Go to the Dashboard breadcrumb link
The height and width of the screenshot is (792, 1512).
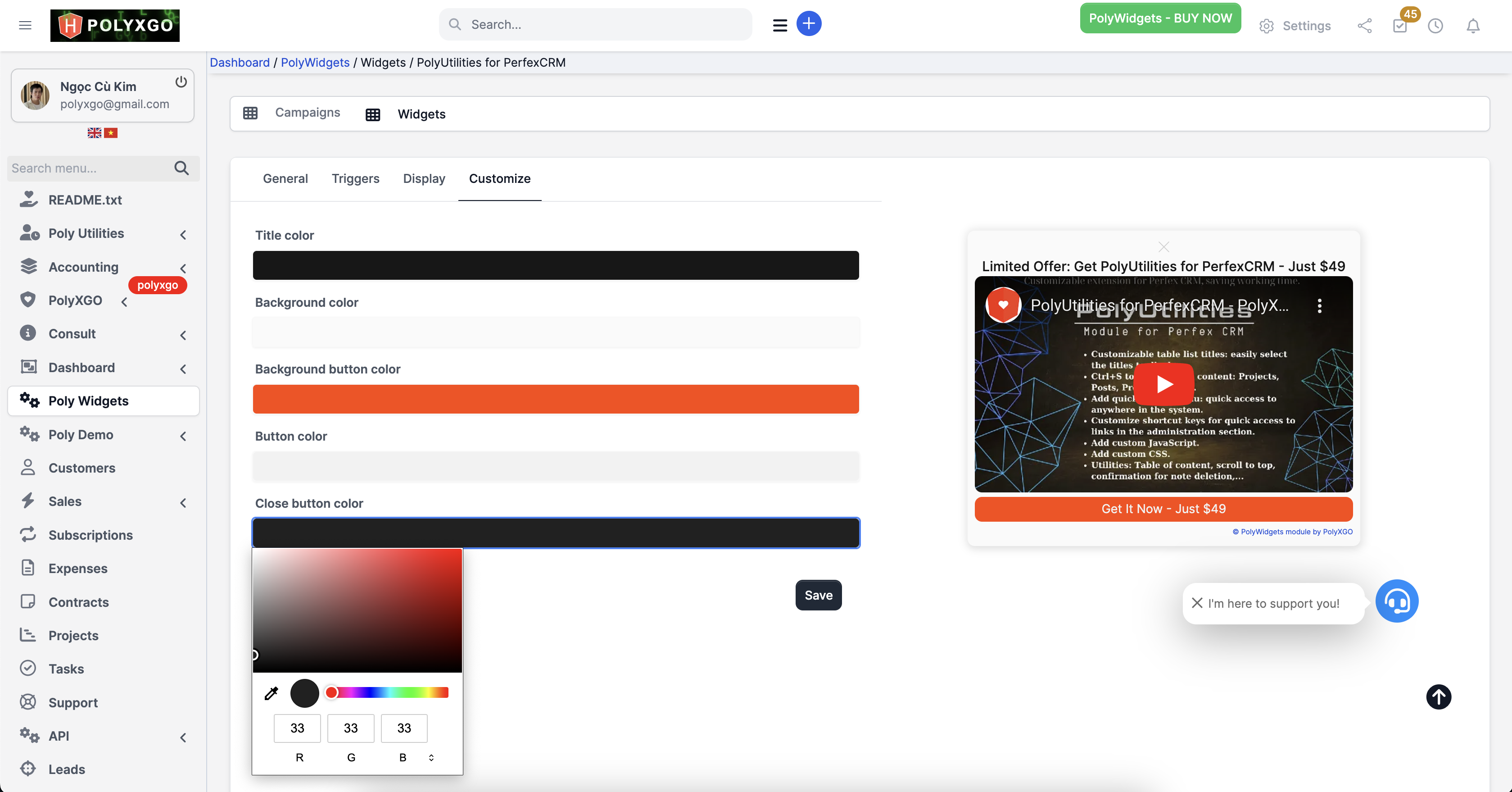coord(240,63)
